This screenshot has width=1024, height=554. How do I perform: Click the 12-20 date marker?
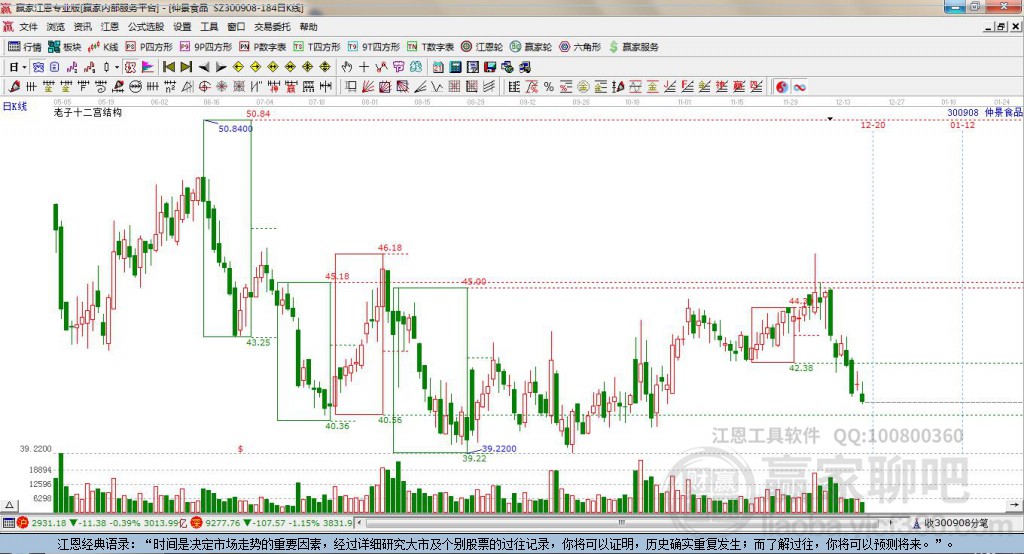872,125
